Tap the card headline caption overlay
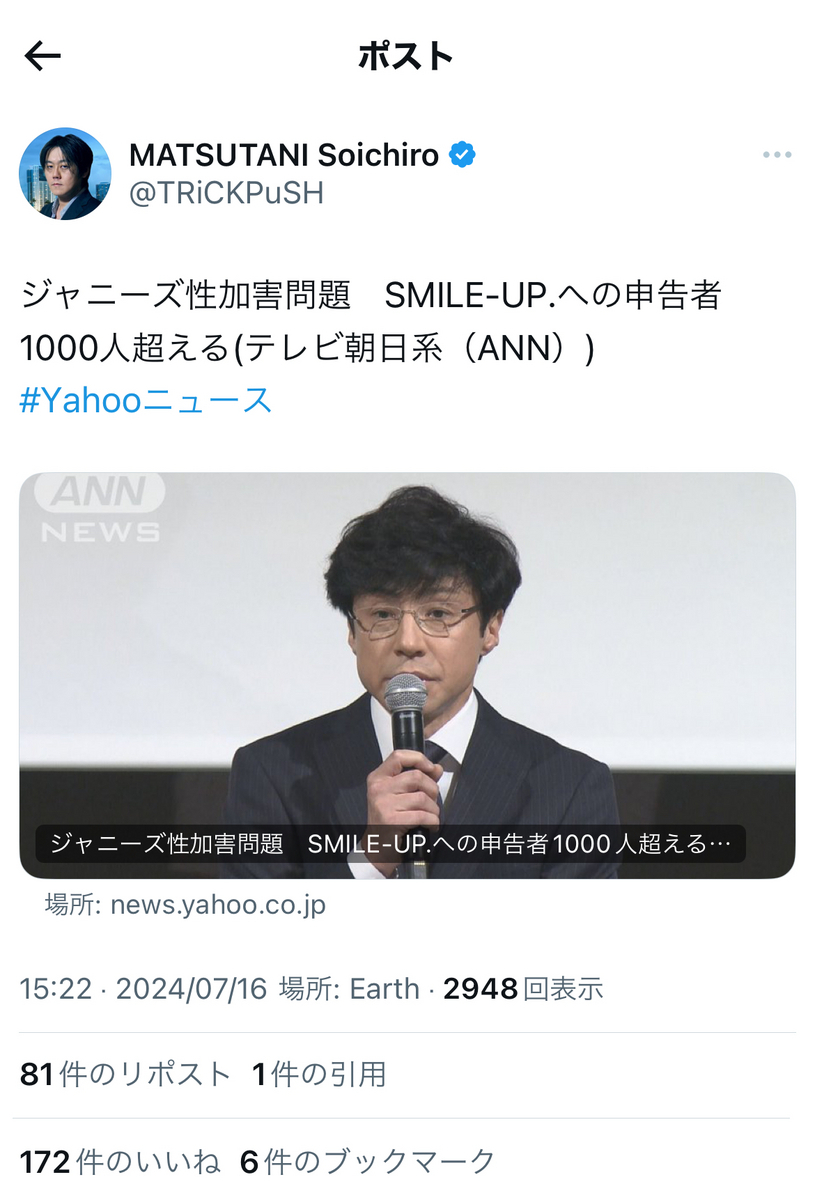The height and width of the screenshot is (1200, 815). pyautogui.click(x=391, y=843)
